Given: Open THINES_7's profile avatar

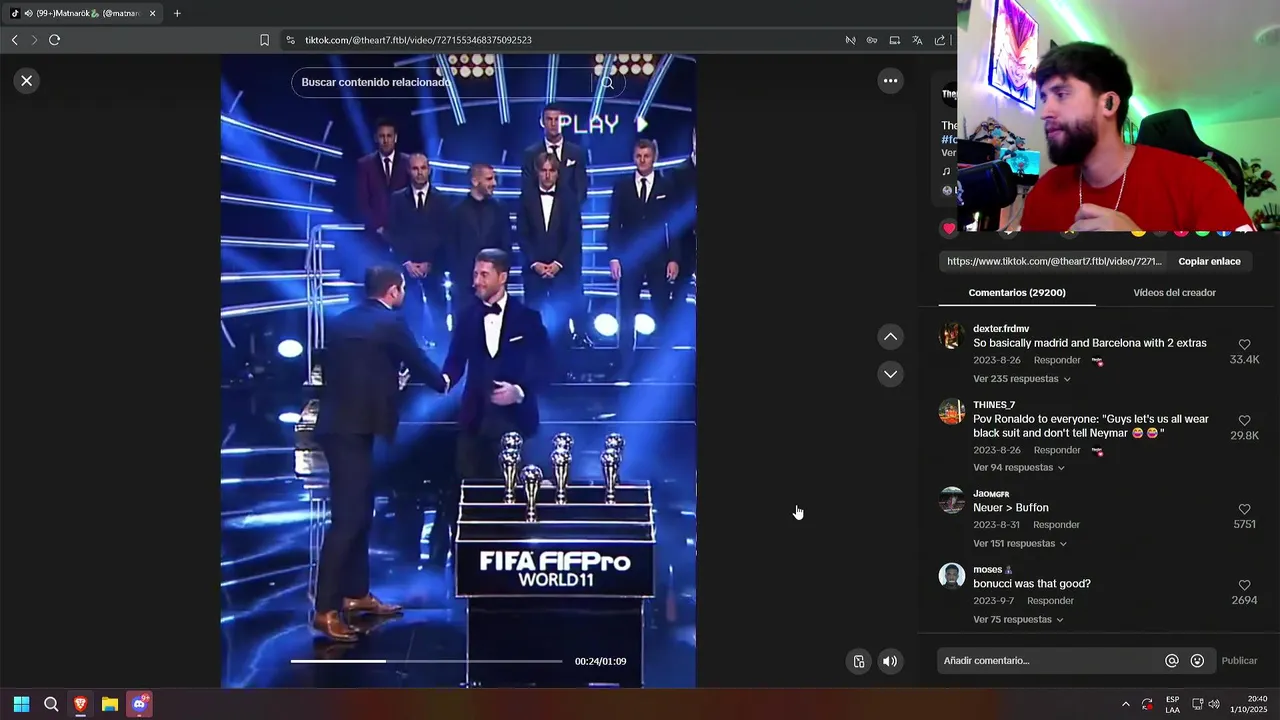Looking at the screenshot, I should pos(952,412).
